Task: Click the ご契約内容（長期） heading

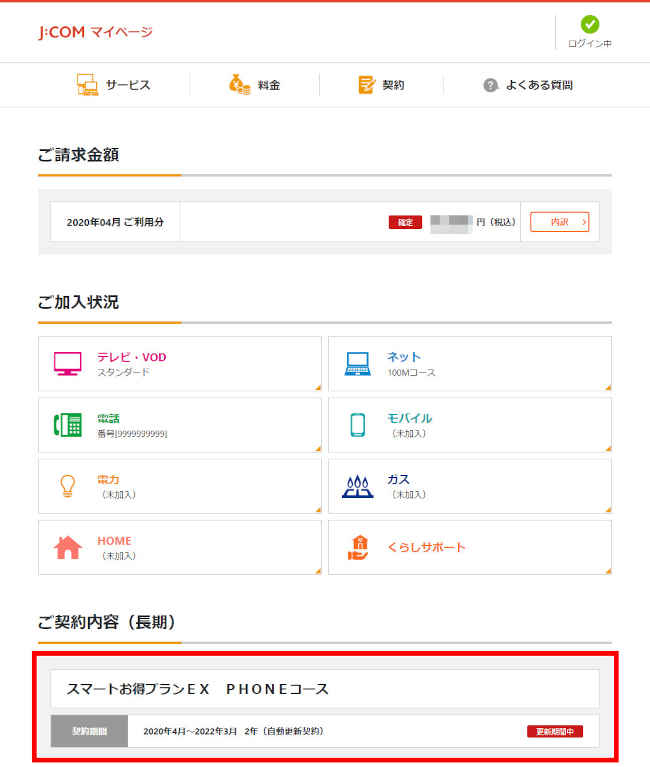Action: tap(107, 622)
